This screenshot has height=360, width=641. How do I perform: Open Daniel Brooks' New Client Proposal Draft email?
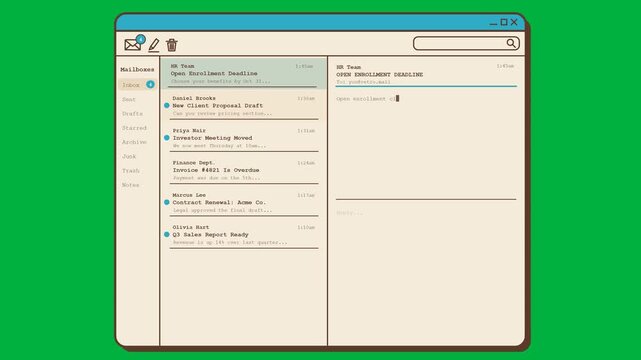tap(244, 105)
